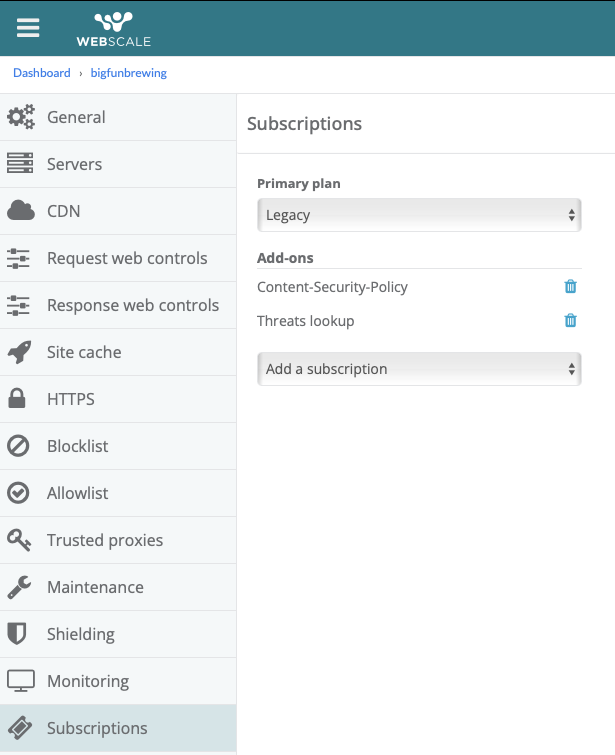615x755 pixels.
Task: Open the Primary plan dropdown
Action: (x=419, y=215)
